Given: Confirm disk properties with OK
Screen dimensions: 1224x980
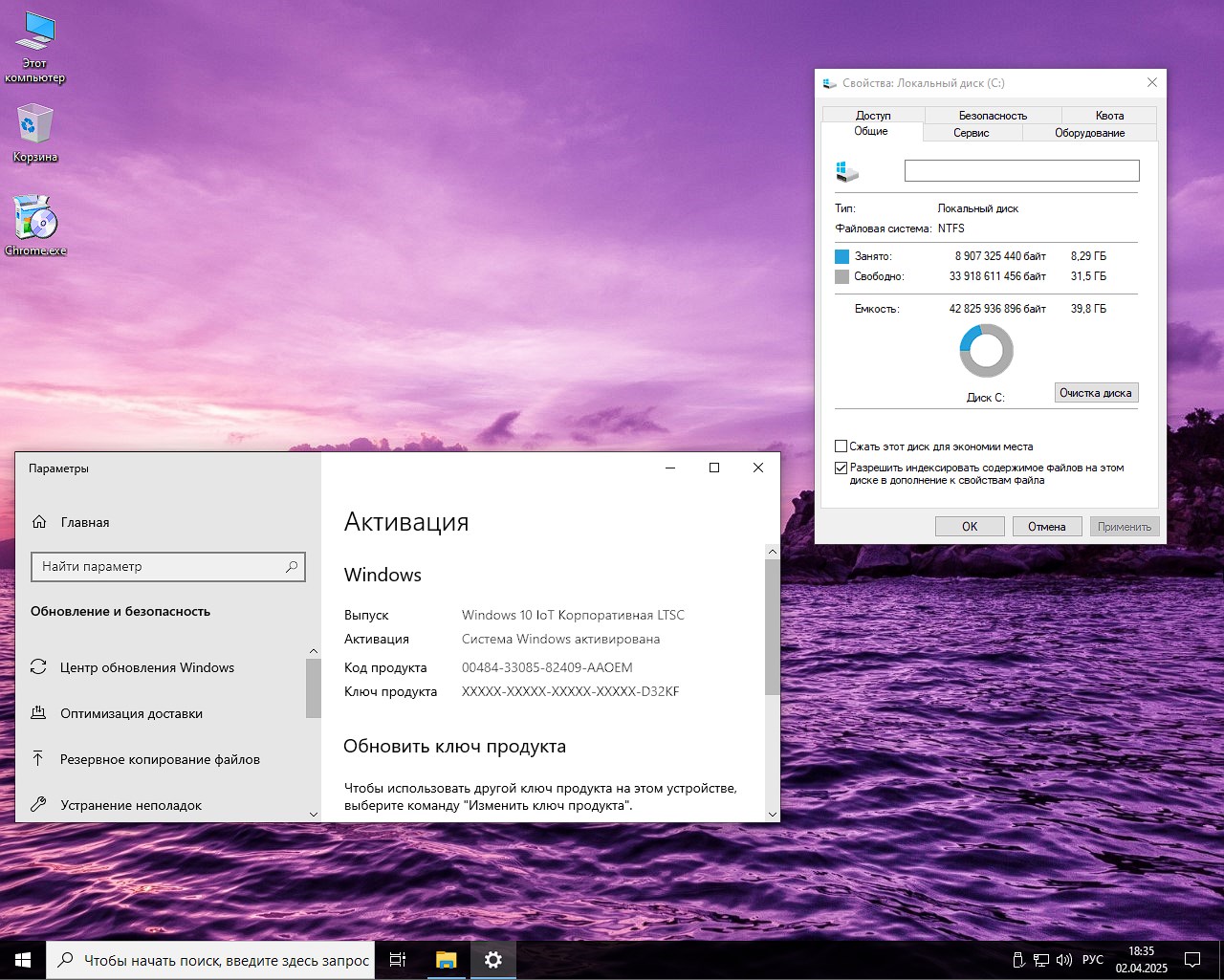Looking at the screenshot, I should [970, 527].
